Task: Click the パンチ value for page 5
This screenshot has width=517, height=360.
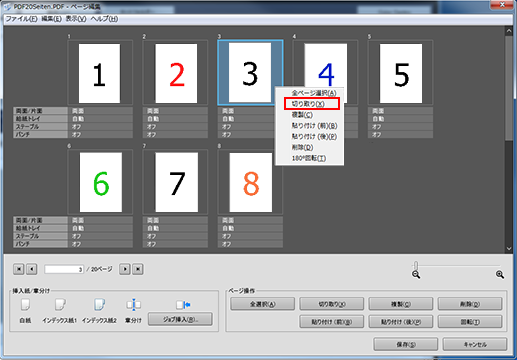Action: 401,135
